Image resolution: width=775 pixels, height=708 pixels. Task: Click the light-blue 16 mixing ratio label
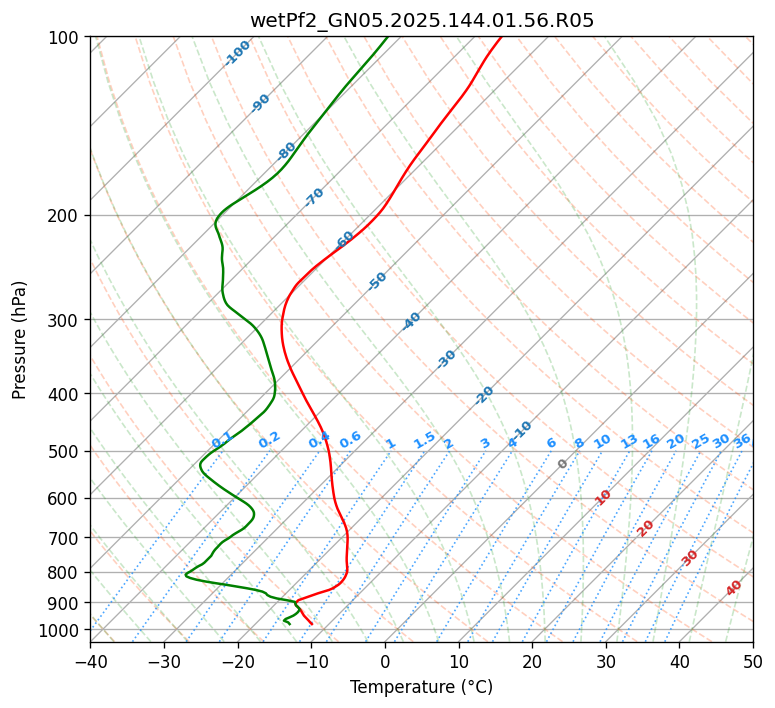(651, 441)
